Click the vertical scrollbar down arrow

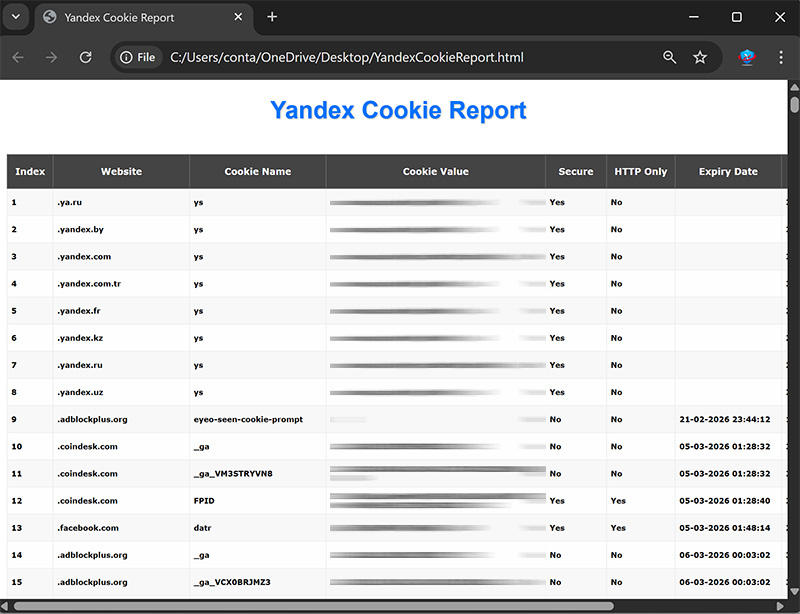[x=794, y=591]
